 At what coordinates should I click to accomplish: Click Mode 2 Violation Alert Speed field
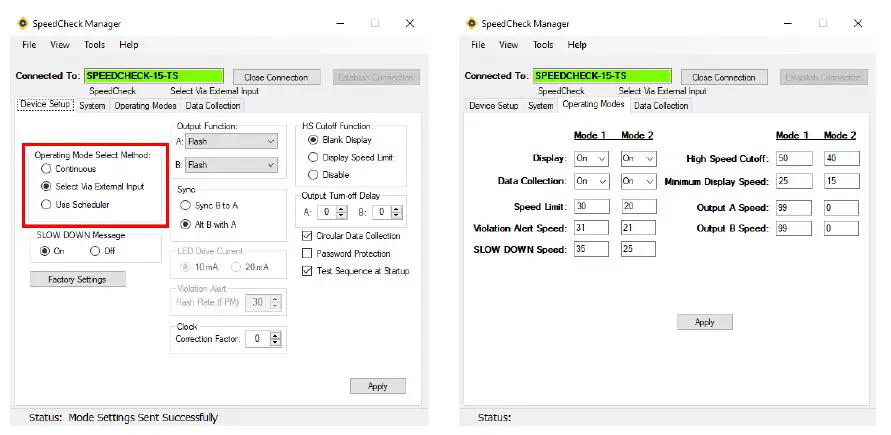(638, 228)
